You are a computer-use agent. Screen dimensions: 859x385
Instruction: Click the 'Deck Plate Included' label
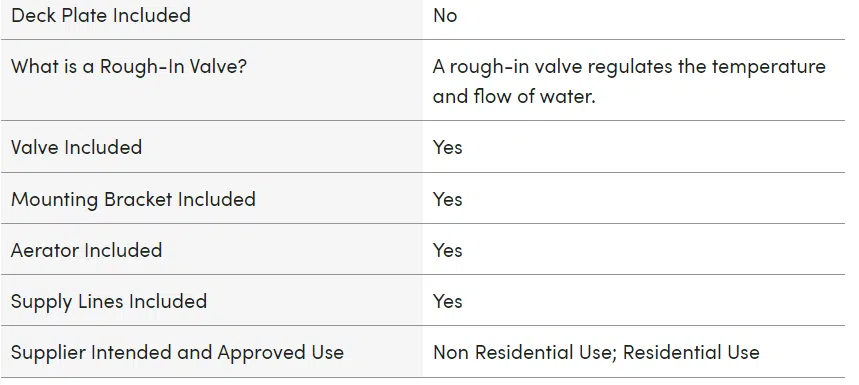[101, 15]
